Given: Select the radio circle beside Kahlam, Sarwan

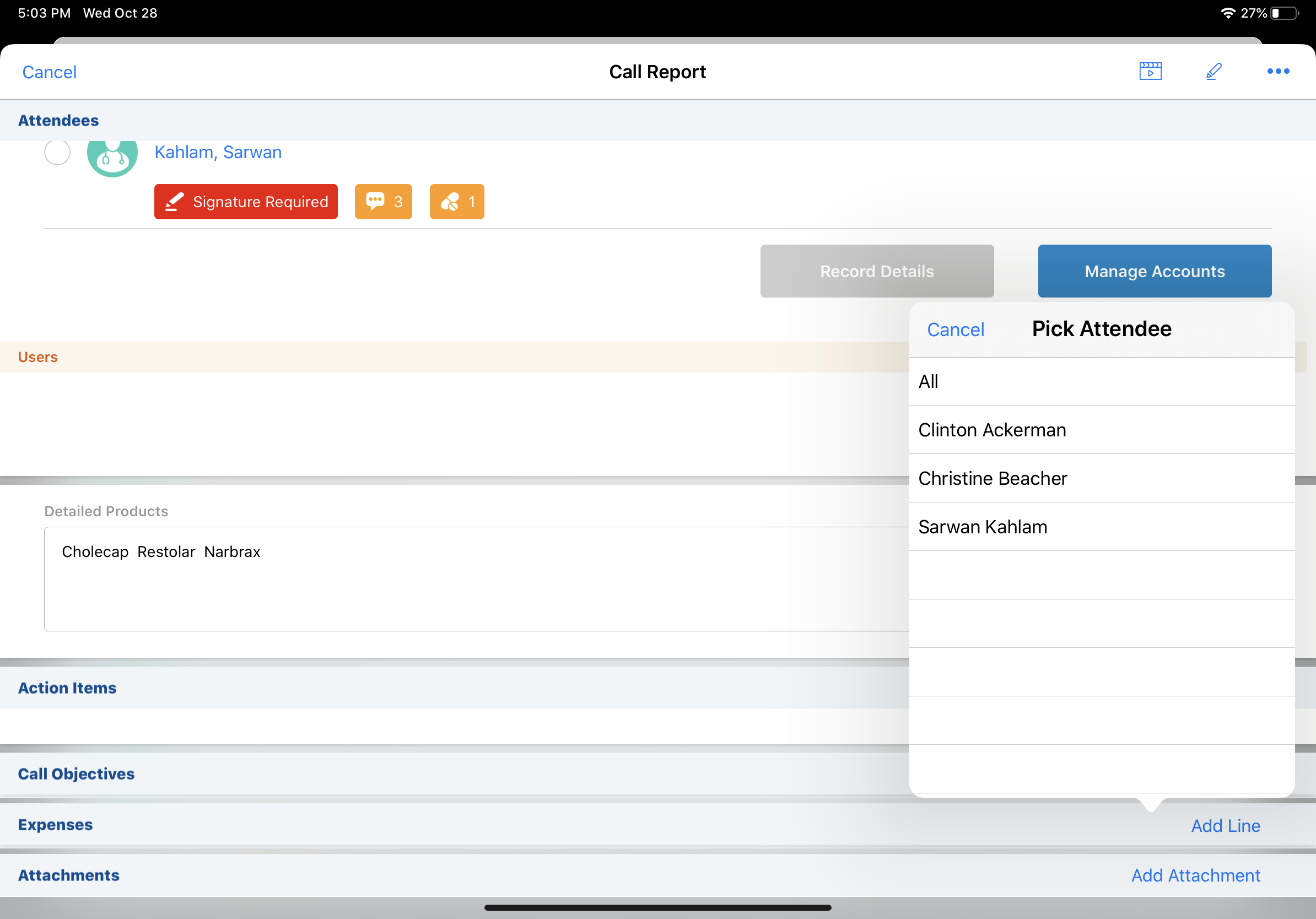Looking at the screenshot, I should point(57,153).
